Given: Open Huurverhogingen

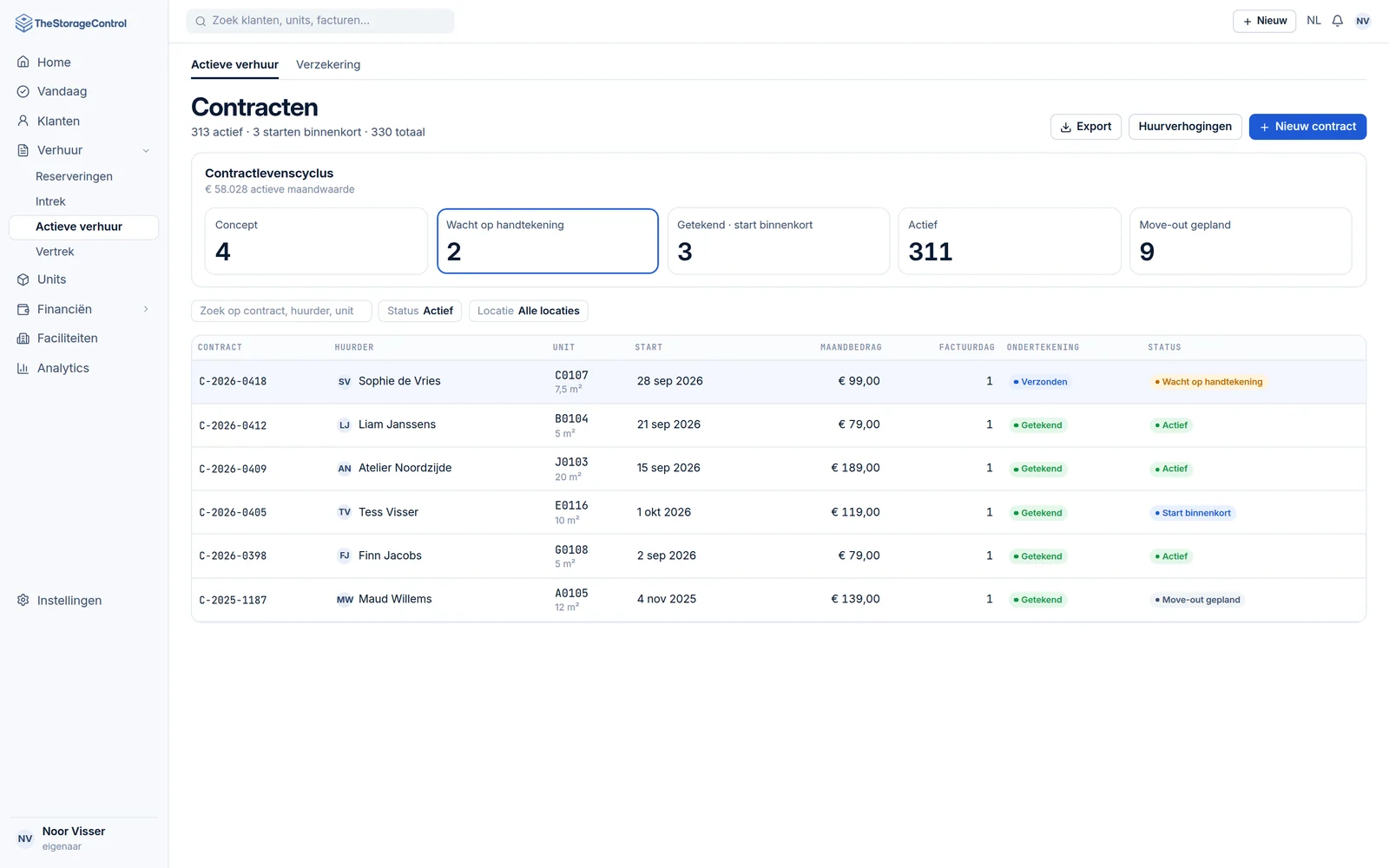Looking at the screenshot, I should [x=1185, y=127].
